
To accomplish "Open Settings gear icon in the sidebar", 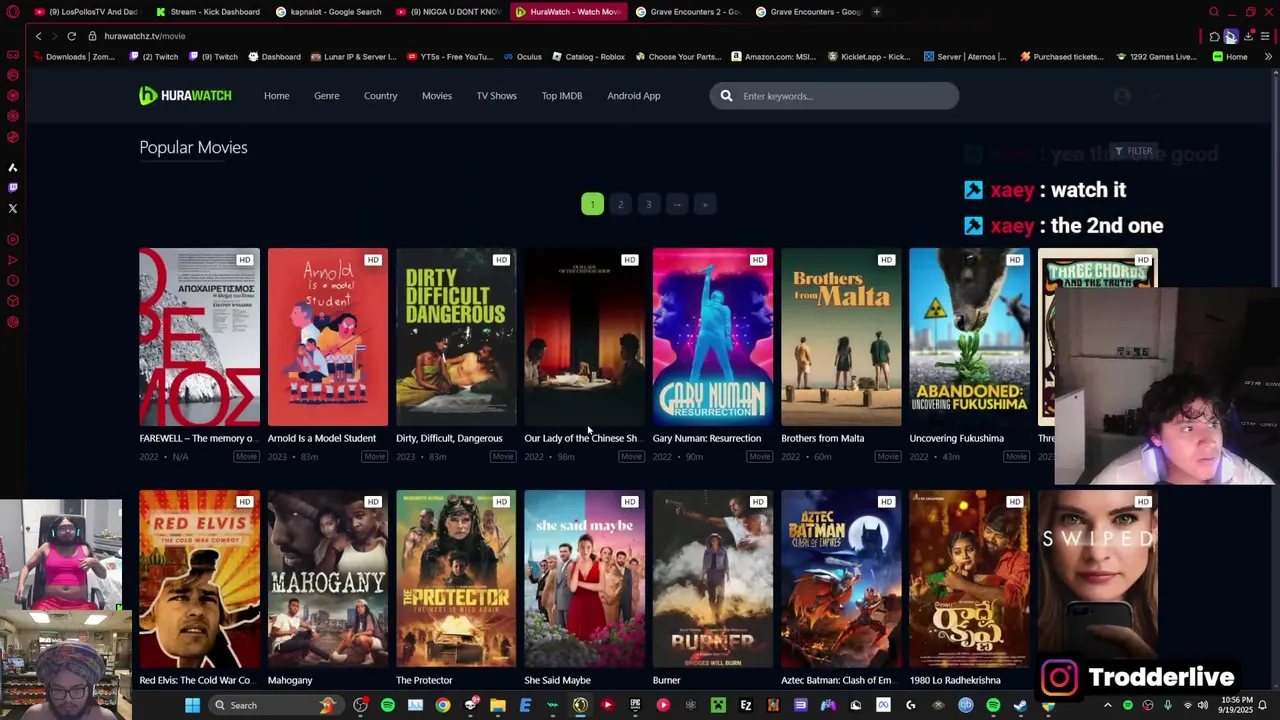I will click(13, 322).
